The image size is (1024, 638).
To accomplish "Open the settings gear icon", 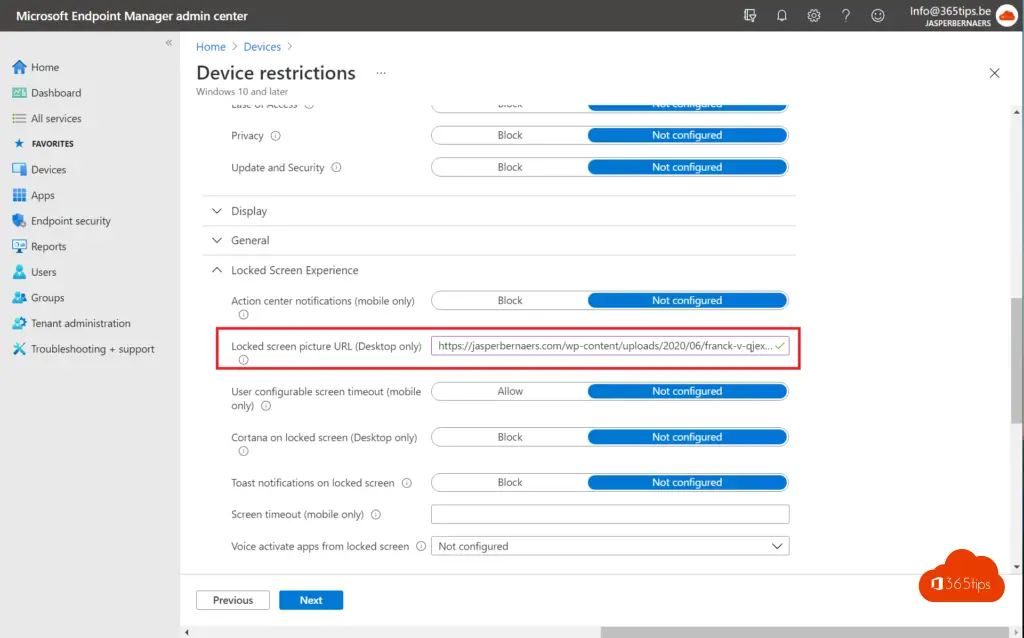I will click(814, 15).
